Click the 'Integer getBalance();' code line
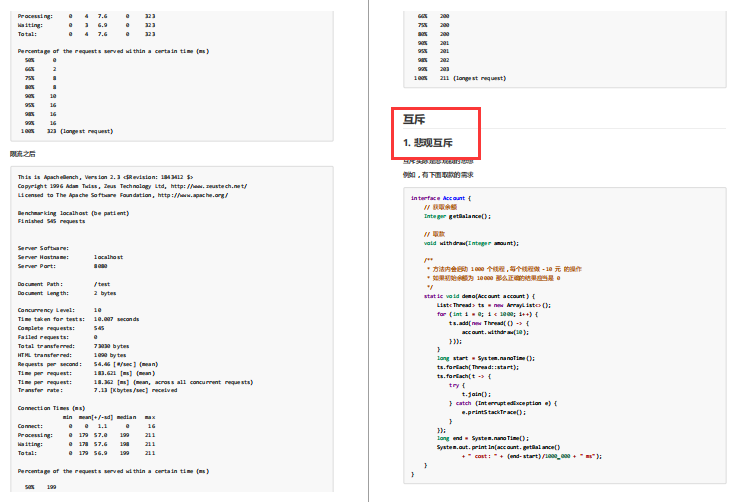 pyautogui.click(x=457, y=216)
